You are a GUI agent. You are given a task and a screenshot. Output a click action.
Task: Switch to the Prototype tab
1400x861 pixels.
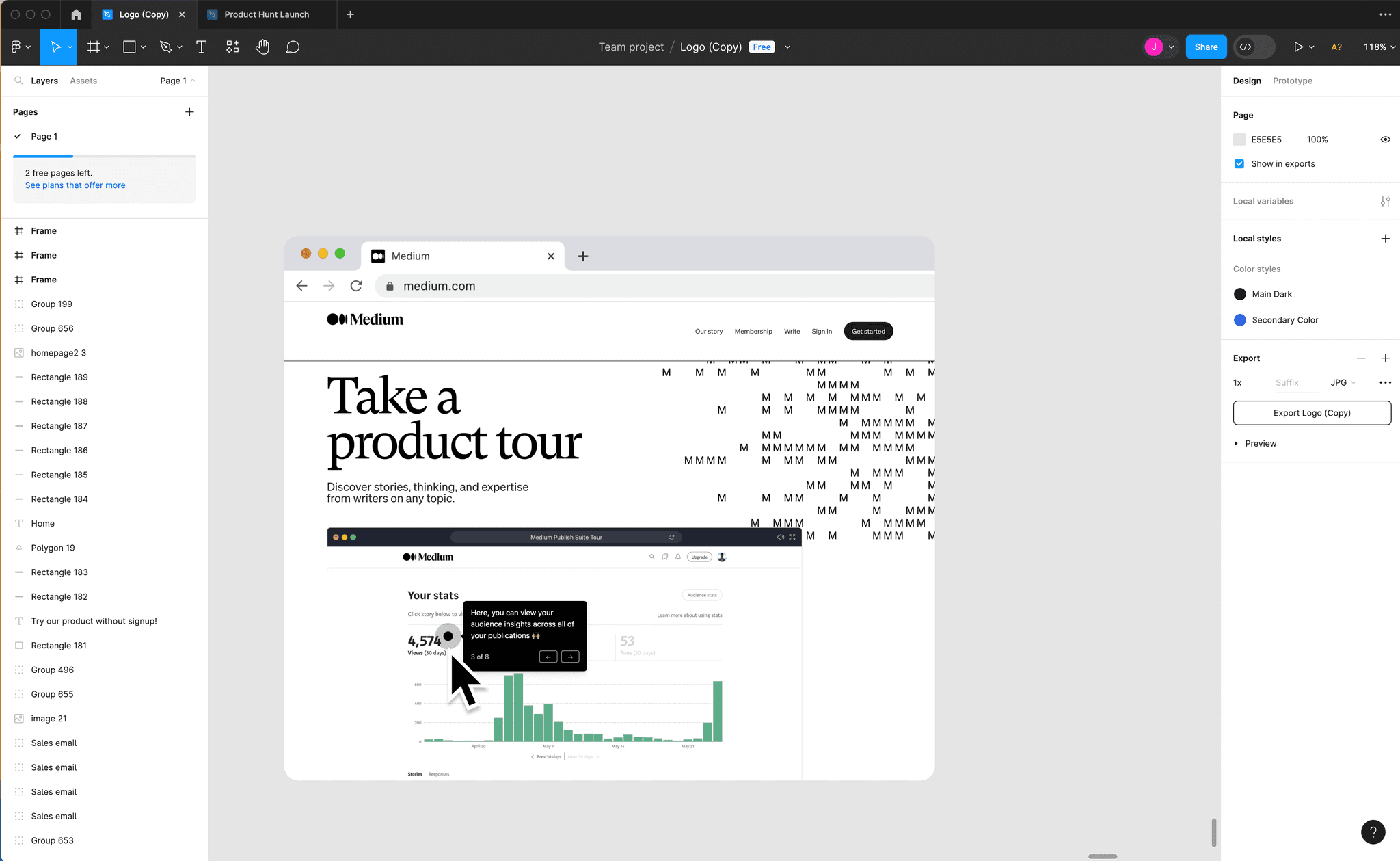[x=1292, y=81]
